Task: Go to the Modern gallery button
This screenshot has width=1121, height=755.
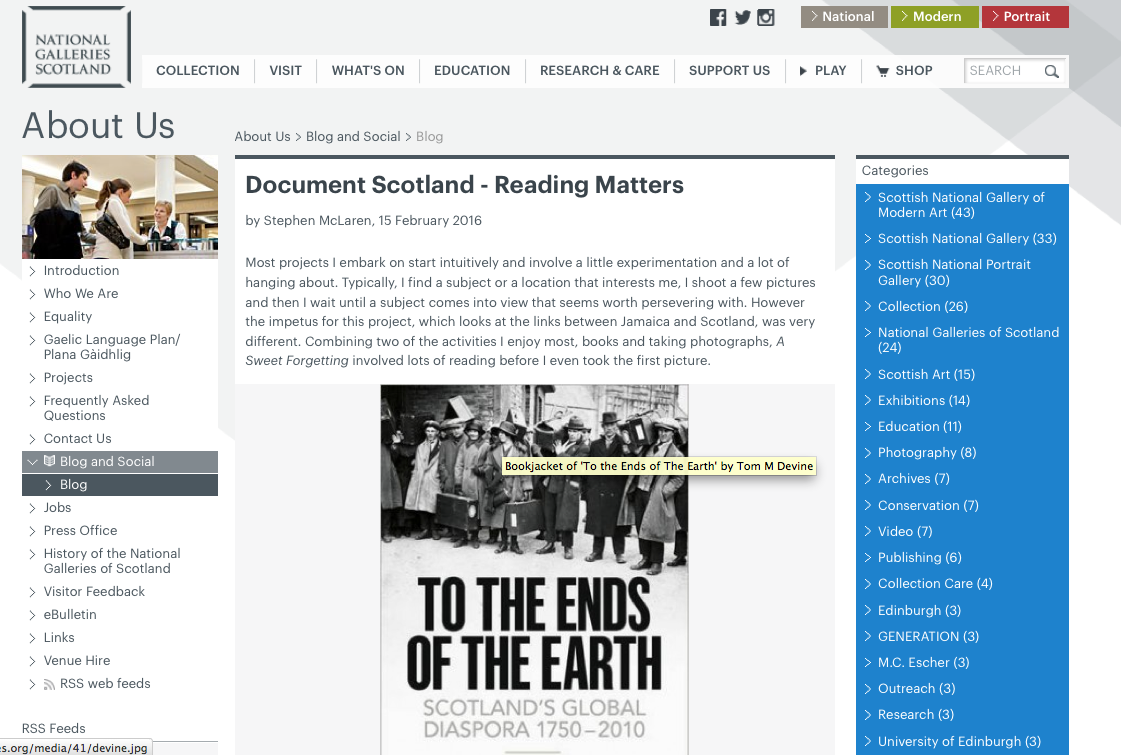Action: (x=934, y=17)
